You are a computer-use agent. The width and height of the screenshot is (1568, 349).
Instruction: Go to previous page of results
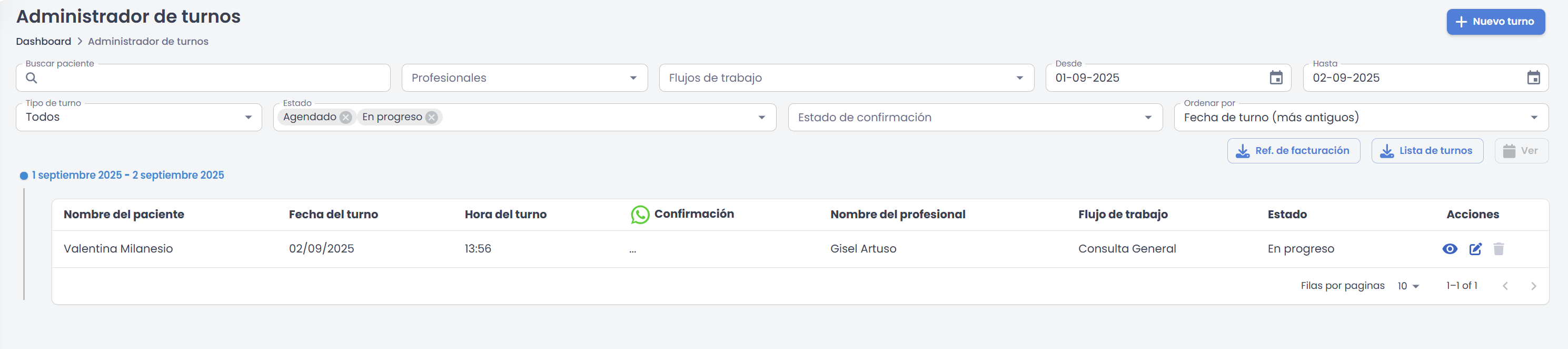tap(1505, 286)
